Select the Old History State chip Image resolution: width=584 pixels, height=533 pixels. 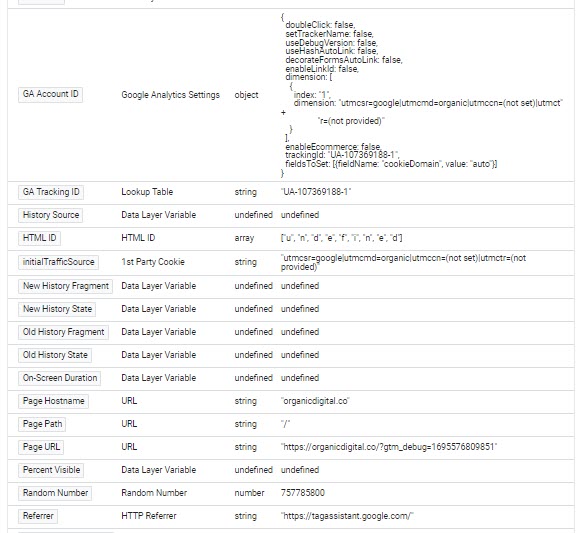click(x=55, y=355)
